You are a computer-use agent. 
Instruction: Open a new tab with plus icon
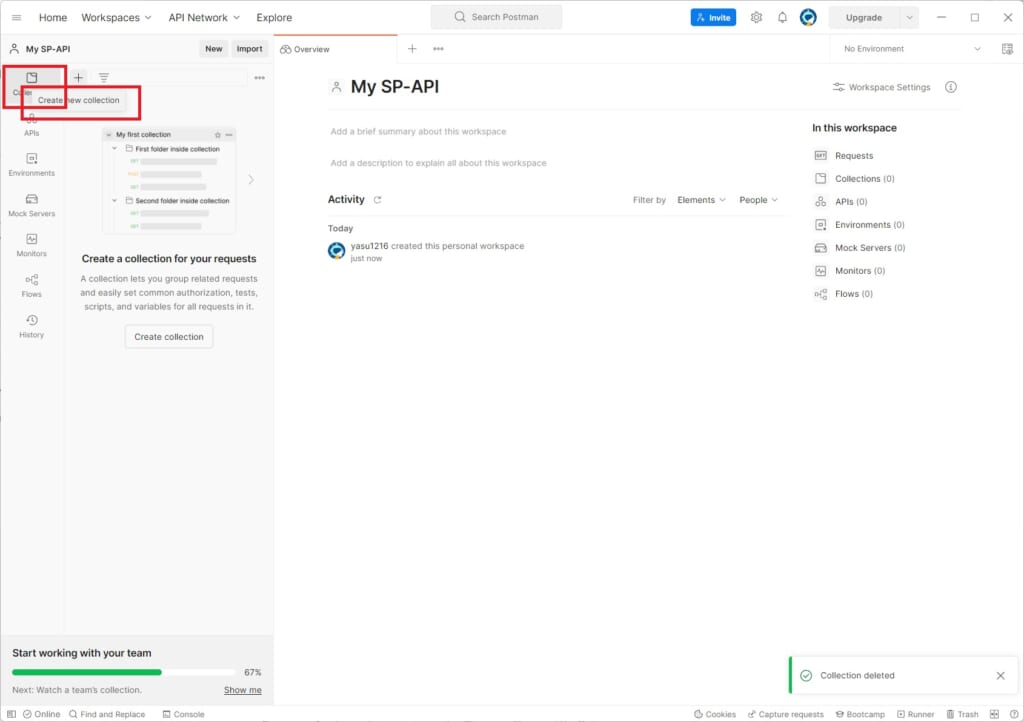412,49
